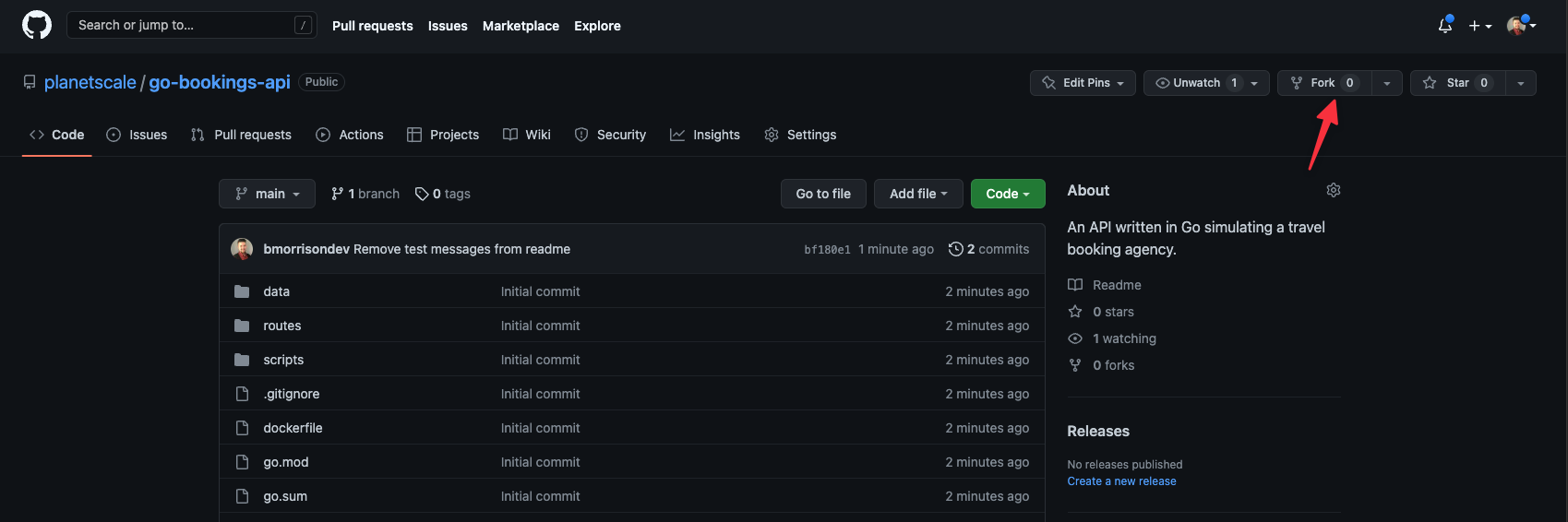
Task: Click the repository icon beside planetscale
Action: [30, 82]
